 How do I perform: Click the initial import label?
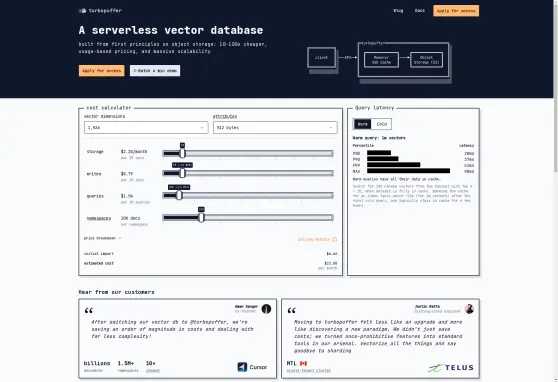click(x=99, y=254)
